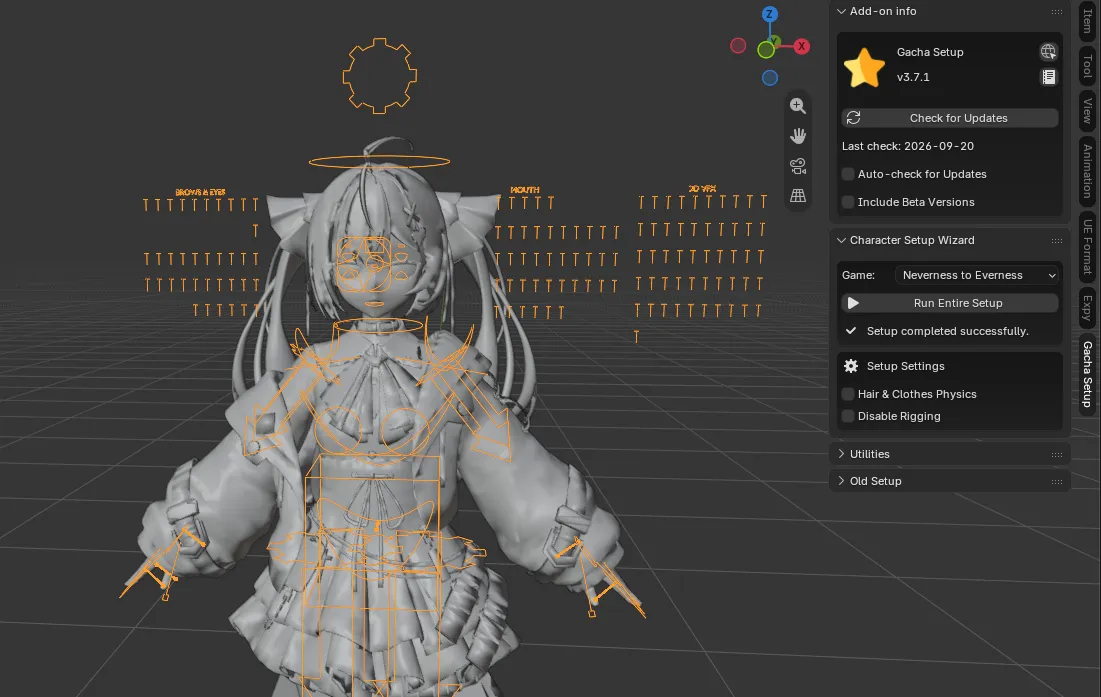
Task: Click the v3.7.1 version label
Action: (x=913, y=77)
